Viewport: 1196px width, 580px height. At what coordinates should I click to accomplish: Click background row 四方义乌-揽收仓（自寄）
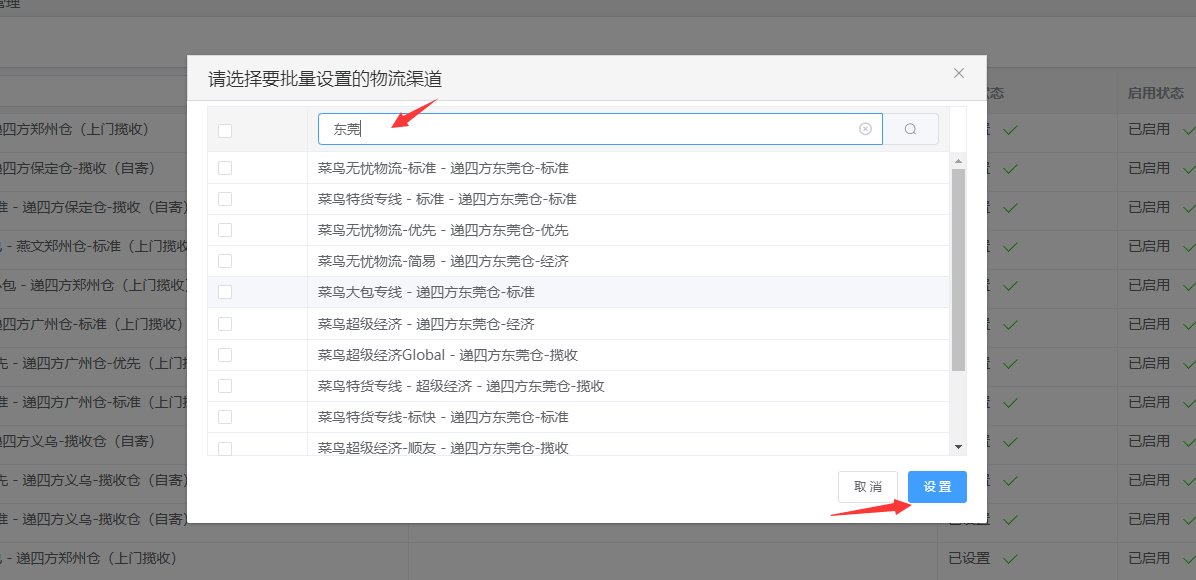(x=78, y=441)
